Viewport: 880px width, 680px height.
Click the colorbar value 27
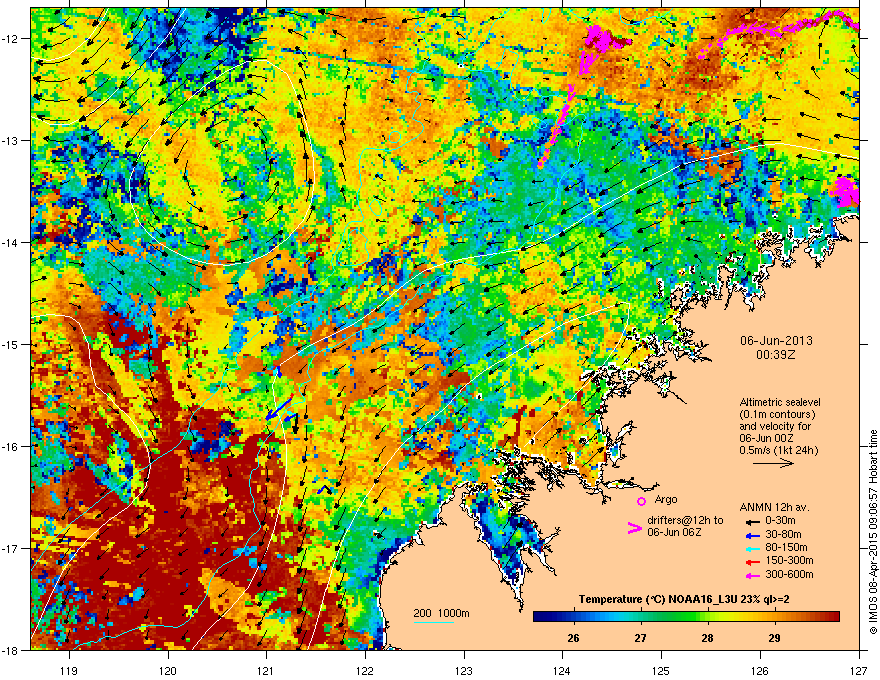[640, 638]
